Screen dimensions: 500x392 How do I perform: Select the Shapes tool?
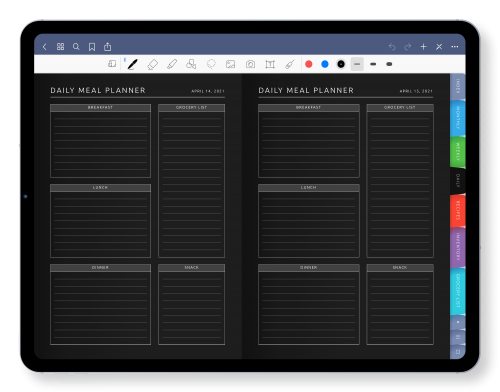click(191, 64)
